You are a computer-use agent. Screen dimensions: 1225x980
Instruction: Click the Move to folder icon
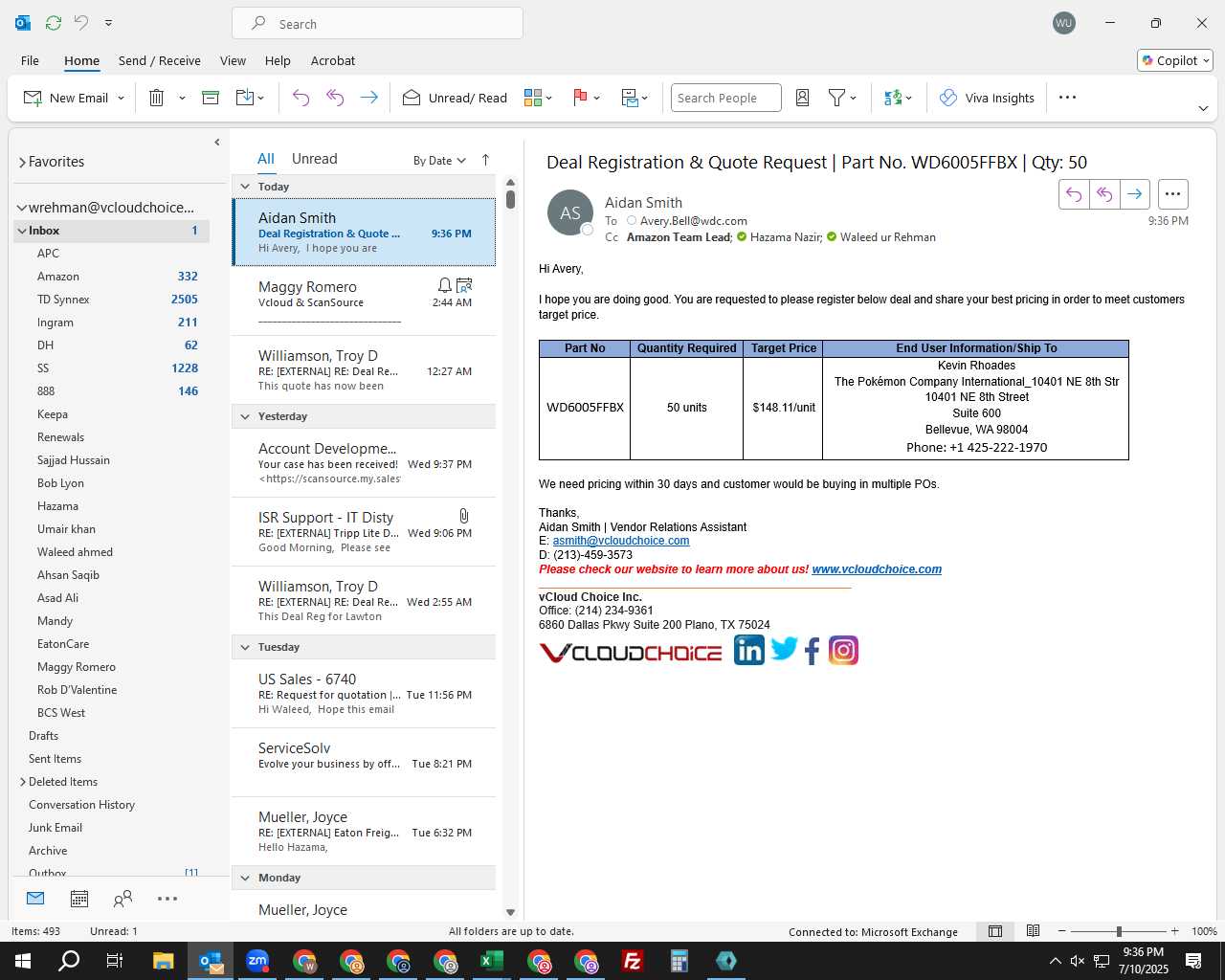pyautogui.click(x=245, y=98)
